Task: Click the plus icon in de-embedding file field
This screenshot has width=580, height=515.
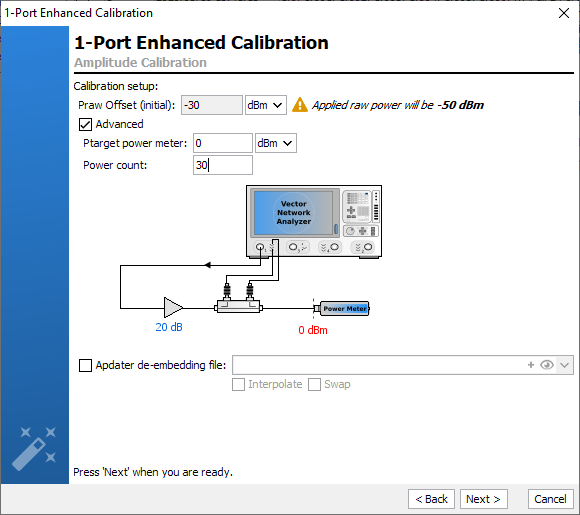Action: pos(531,365)
